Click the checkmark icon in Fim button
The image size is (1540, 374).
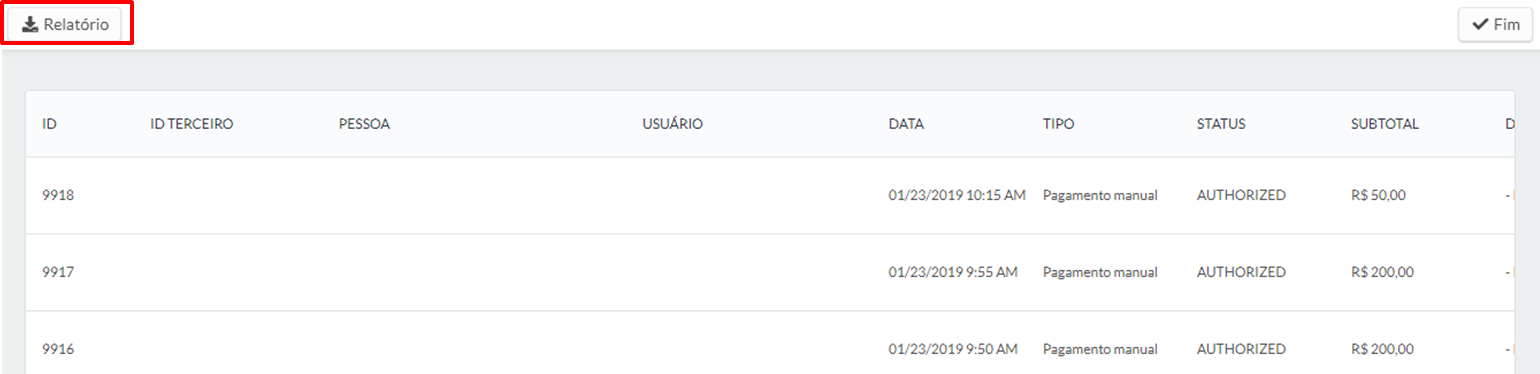click(1480, 25)
